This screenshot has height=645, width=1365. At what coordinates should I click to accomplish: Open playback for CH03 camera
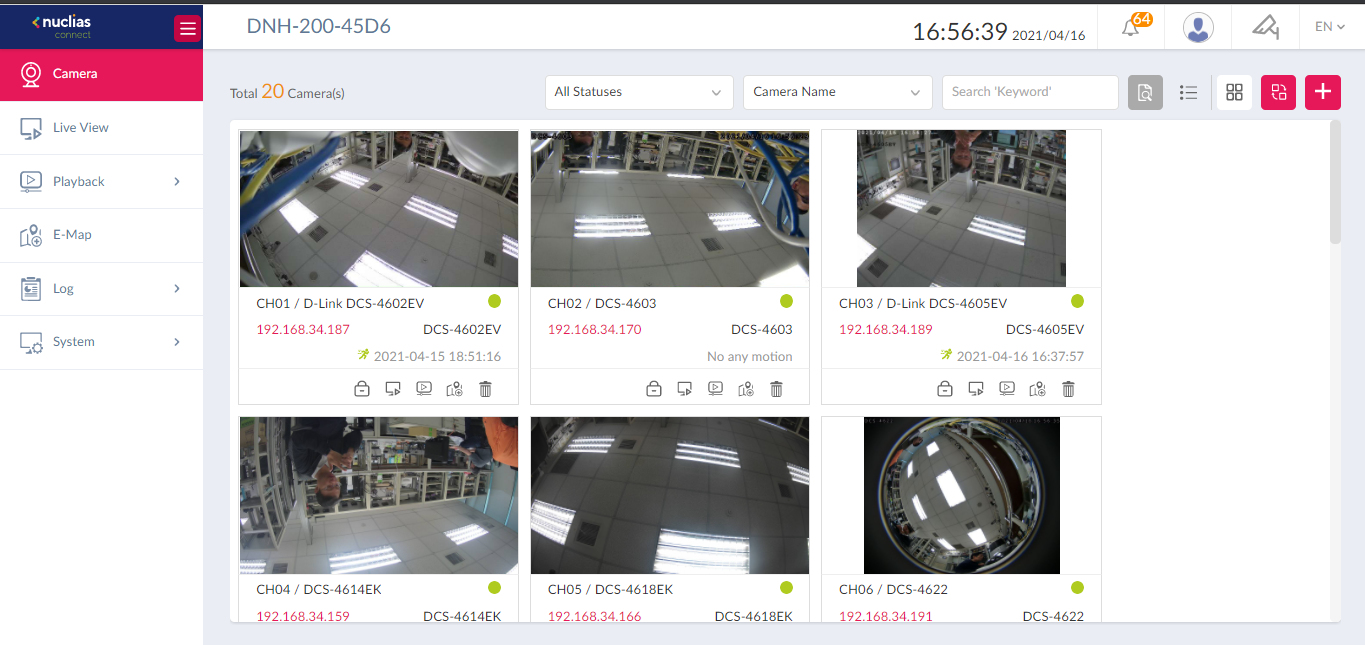pyautogui.click(x=1007, y=389)
